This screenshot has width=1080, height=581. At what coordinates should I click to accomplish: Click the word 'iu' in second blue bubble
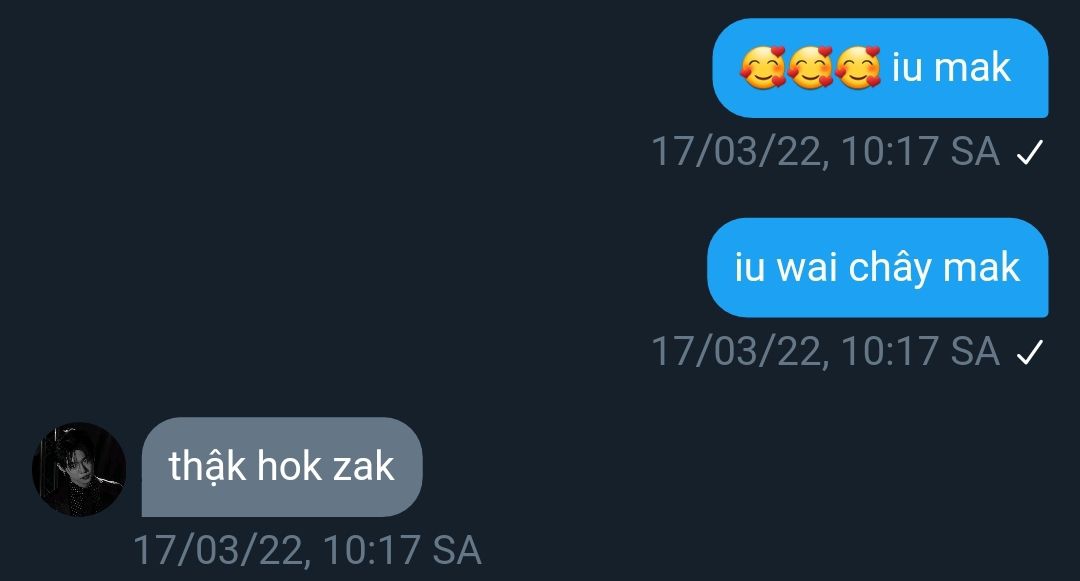pyautogui.click(x=750, y=267)
